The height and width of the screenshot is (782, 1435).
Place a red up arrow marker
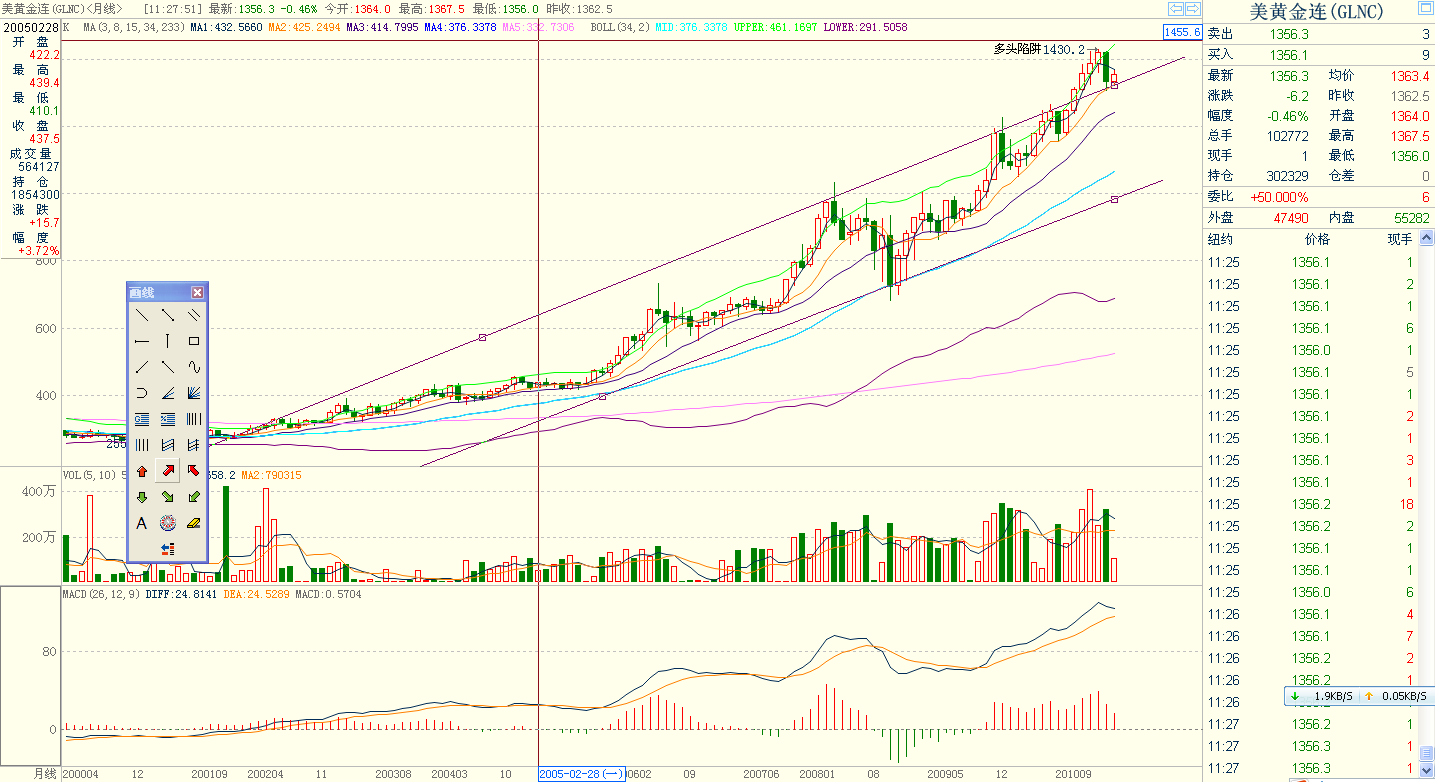tap(142, 471)
